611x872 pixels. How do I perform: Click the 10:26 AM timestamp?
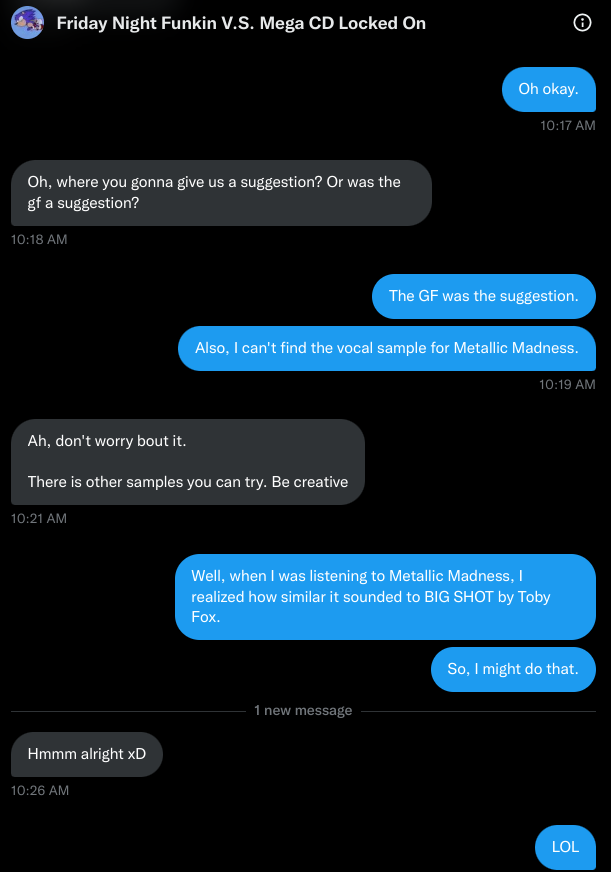tap(39, 790)
